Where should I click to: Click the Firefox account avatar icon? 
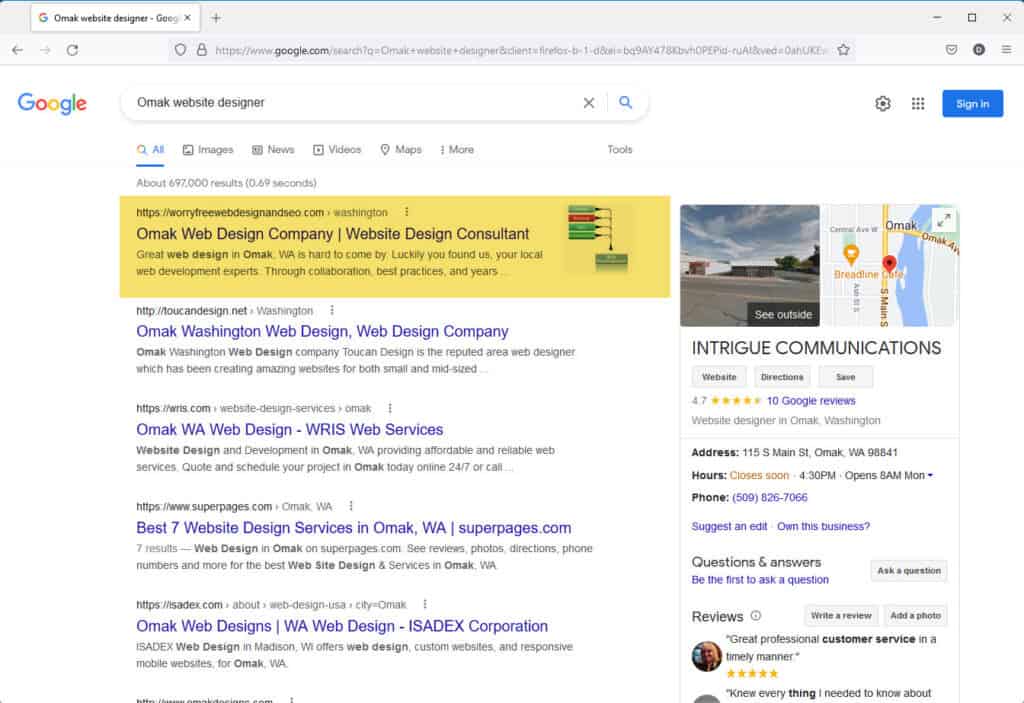[x=978, y=50]
